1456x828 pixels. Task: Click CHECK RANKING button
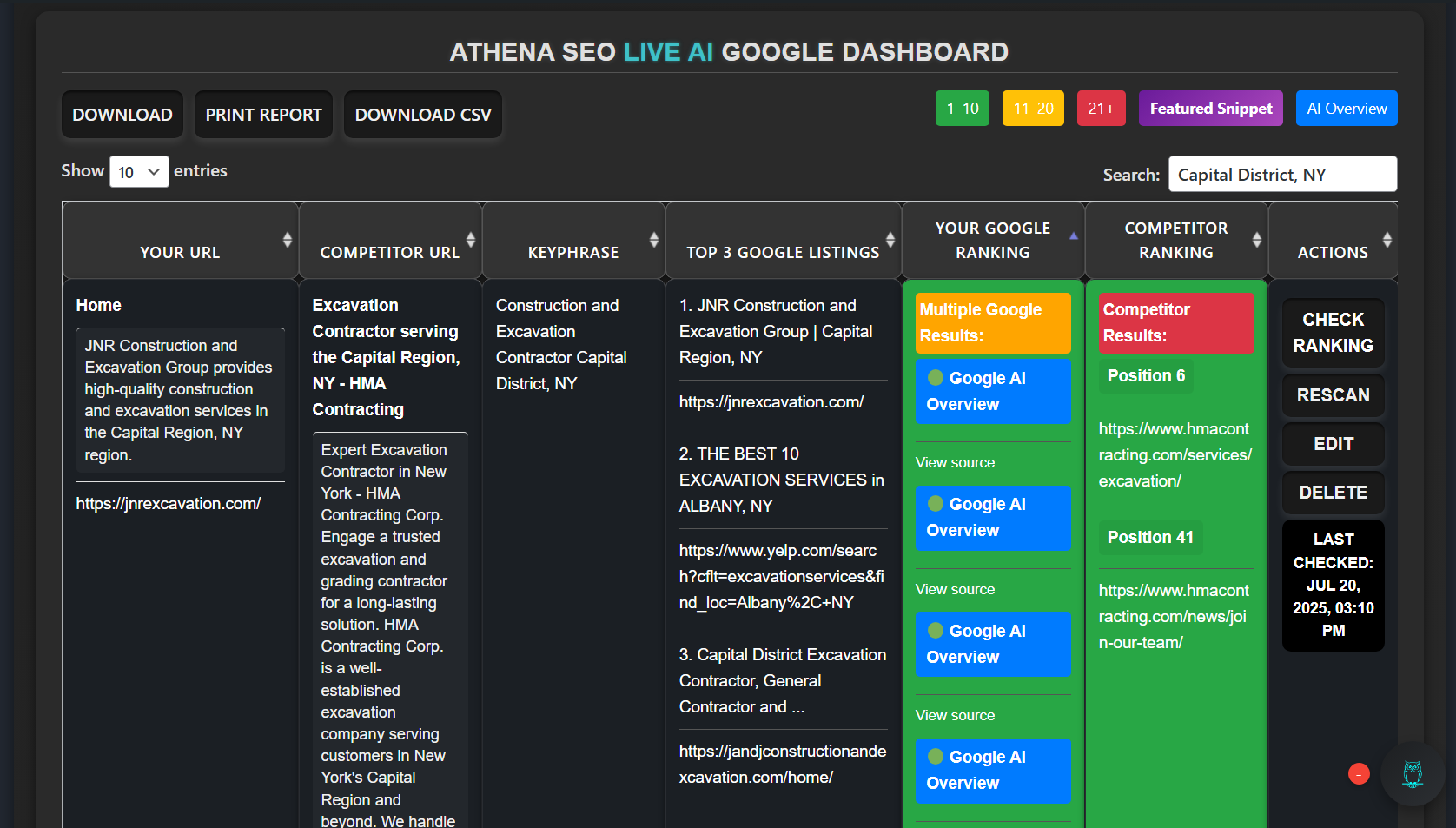tap(1333, 333)
